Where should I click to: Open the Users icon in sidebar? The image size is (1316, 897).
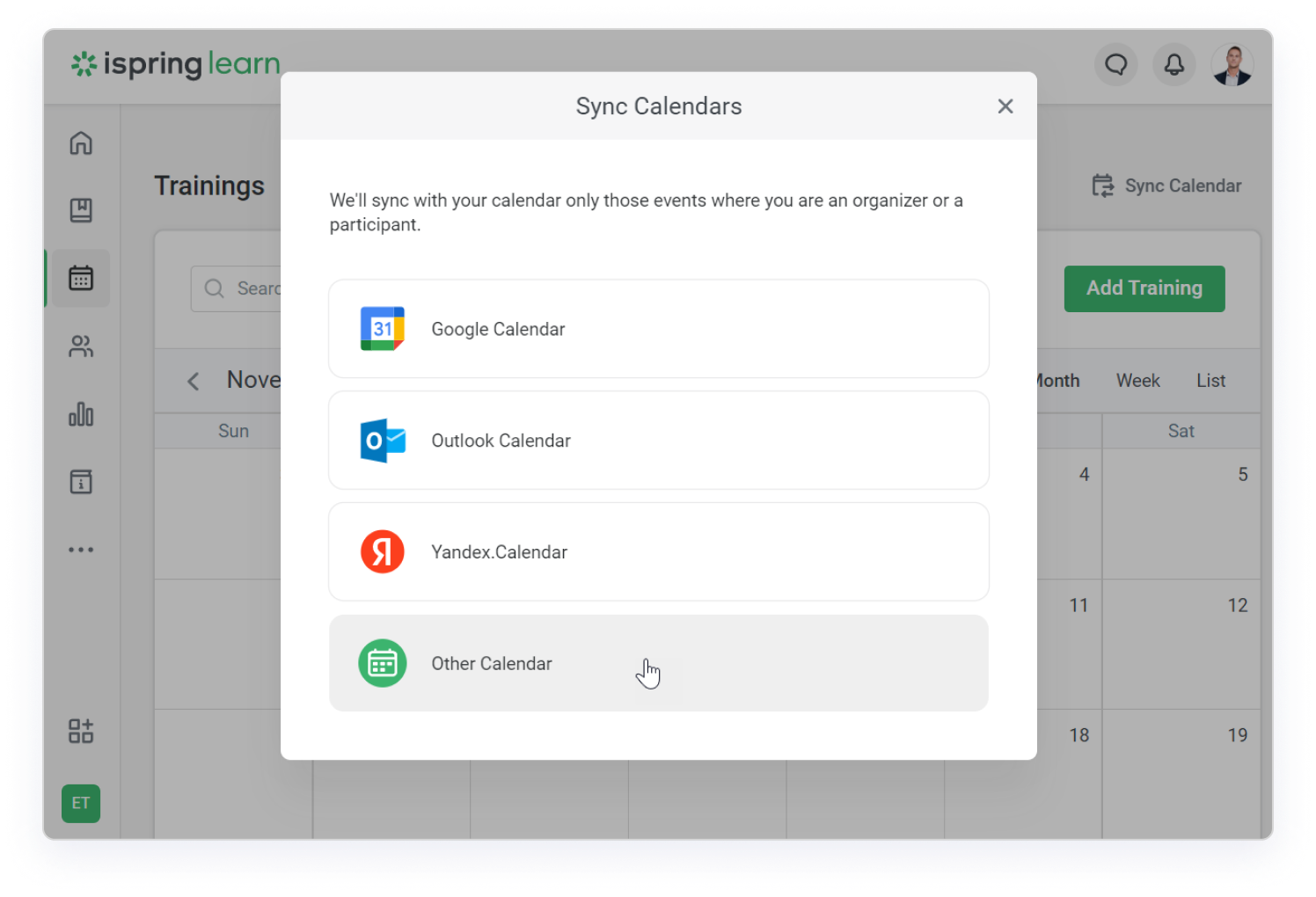pos(81,346)
